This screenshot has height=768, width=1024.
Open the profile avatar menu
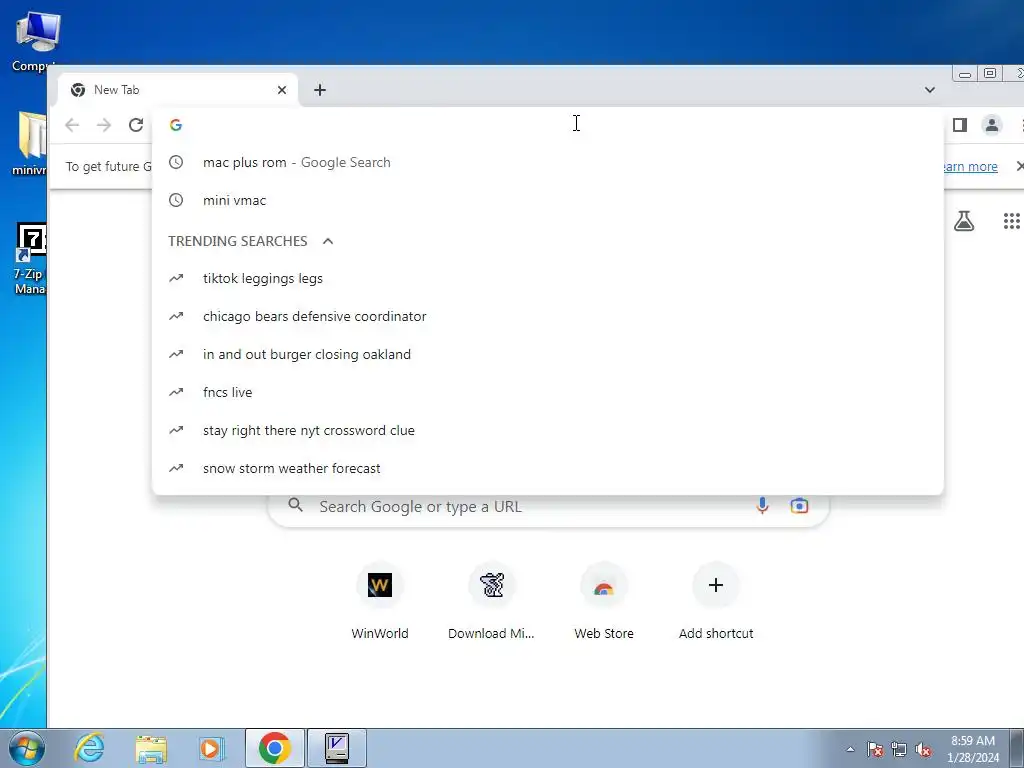pyautogui.click(x=991, y=125)
